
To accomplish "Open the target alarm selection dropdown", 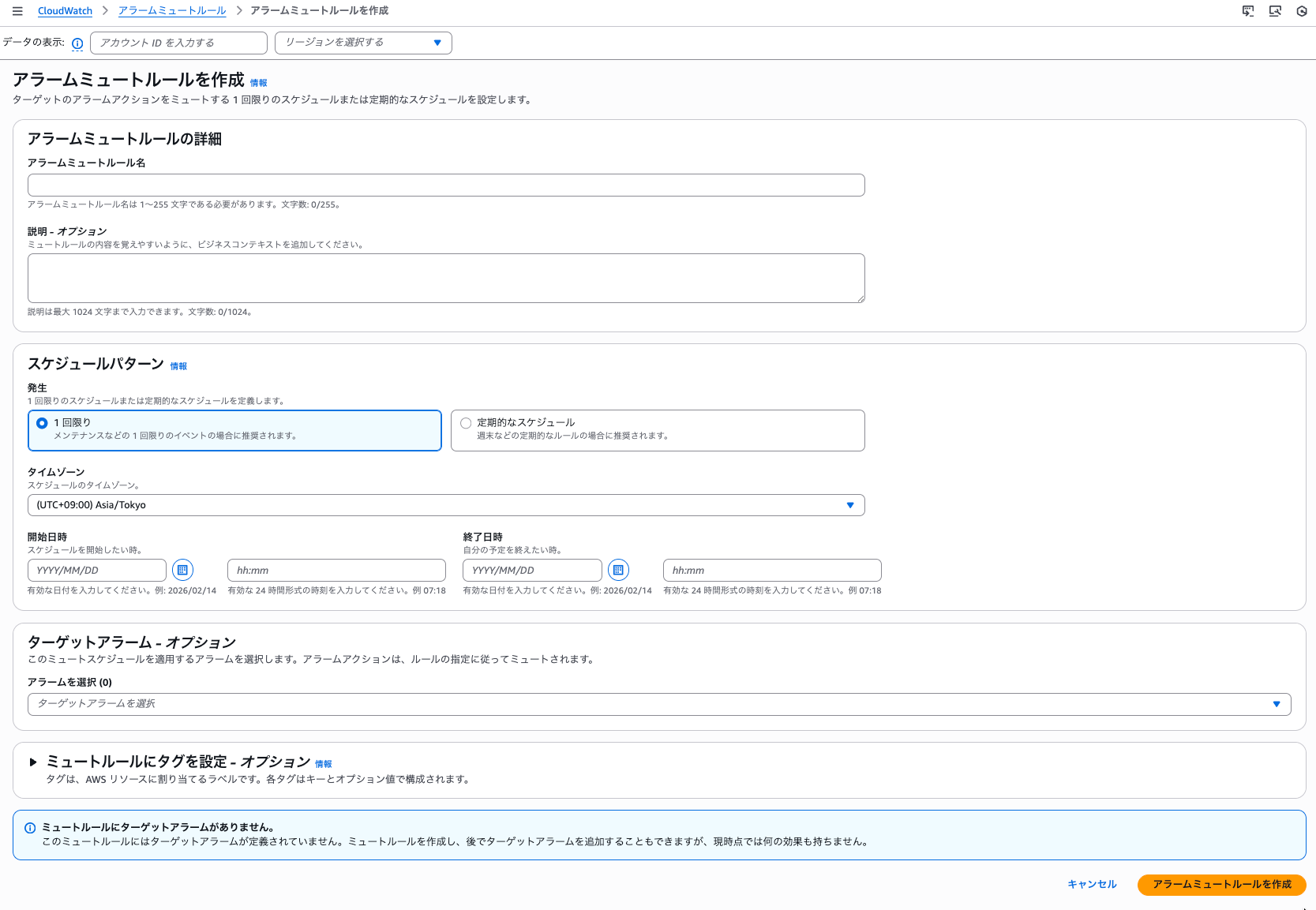I will point(659,704).
